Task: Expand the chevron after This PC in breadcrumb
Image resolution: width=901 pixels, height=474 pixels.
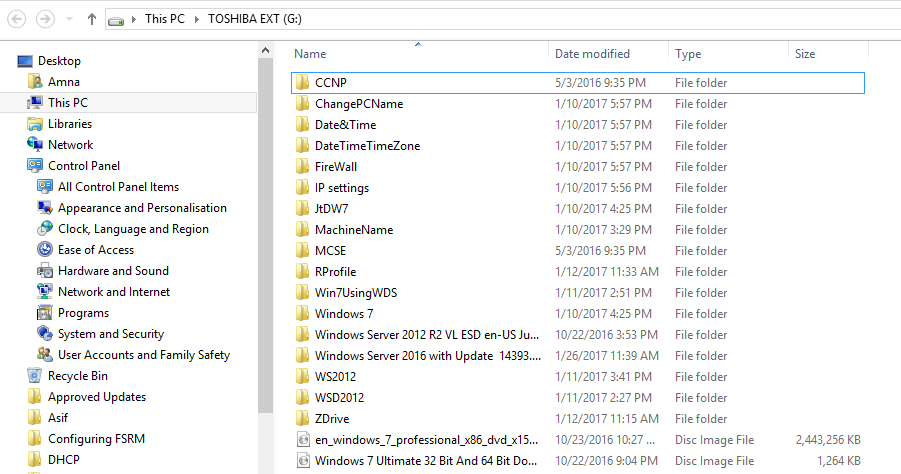Action: [197, 20]
